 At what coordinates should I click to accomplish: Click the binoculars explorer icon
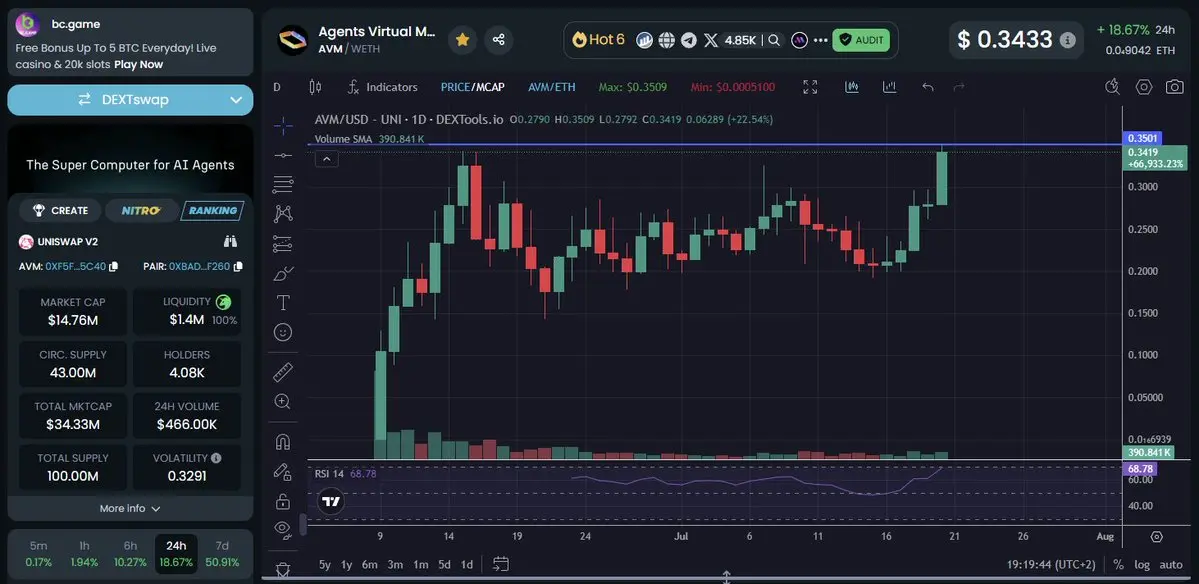(230, 242)
